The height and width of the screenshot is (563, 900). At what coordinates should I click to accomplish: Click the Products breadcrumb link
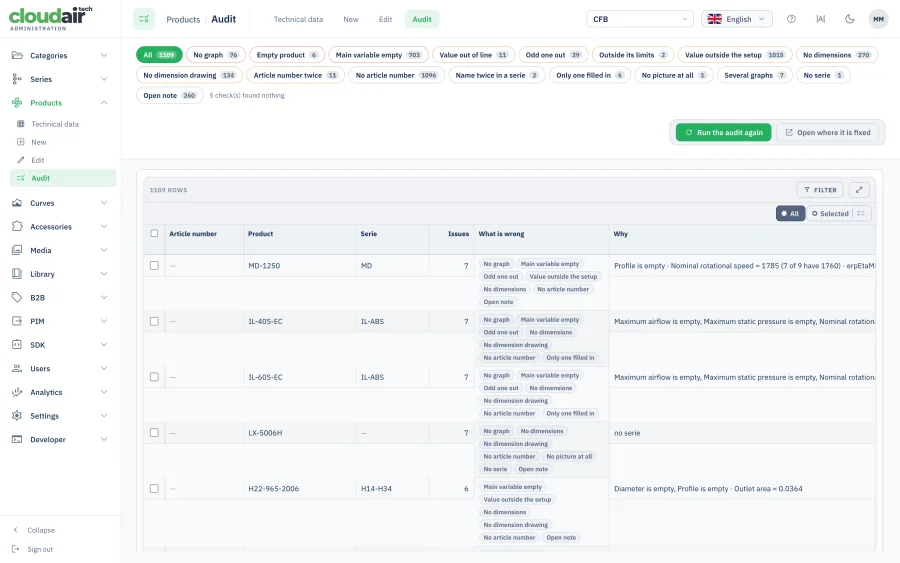tap(183, 20)
